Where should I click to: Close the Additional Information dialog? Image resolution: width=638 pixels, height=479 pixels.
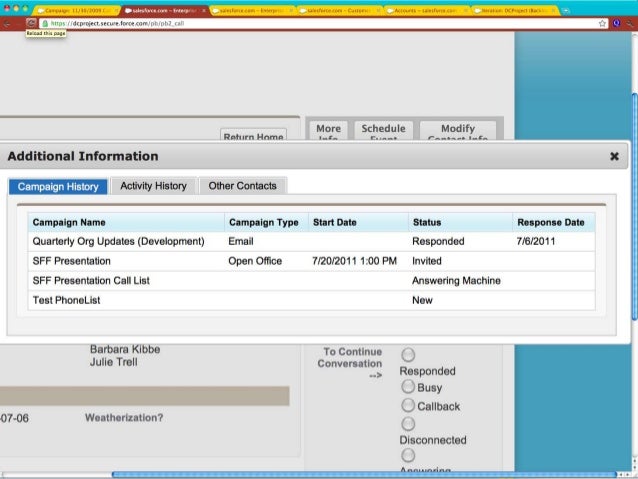click(614, 157)
